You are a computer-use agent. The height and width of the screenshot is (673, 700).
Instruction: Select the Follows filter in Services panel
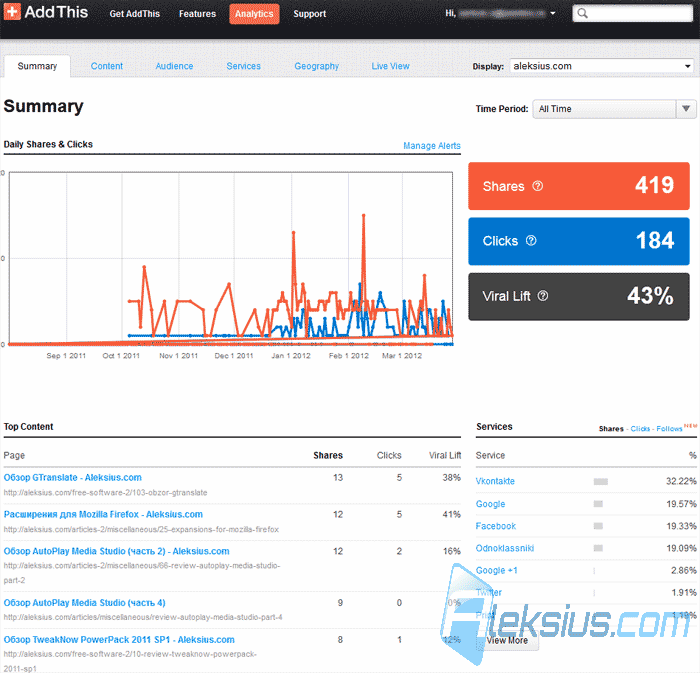click(x=669, y=428)
